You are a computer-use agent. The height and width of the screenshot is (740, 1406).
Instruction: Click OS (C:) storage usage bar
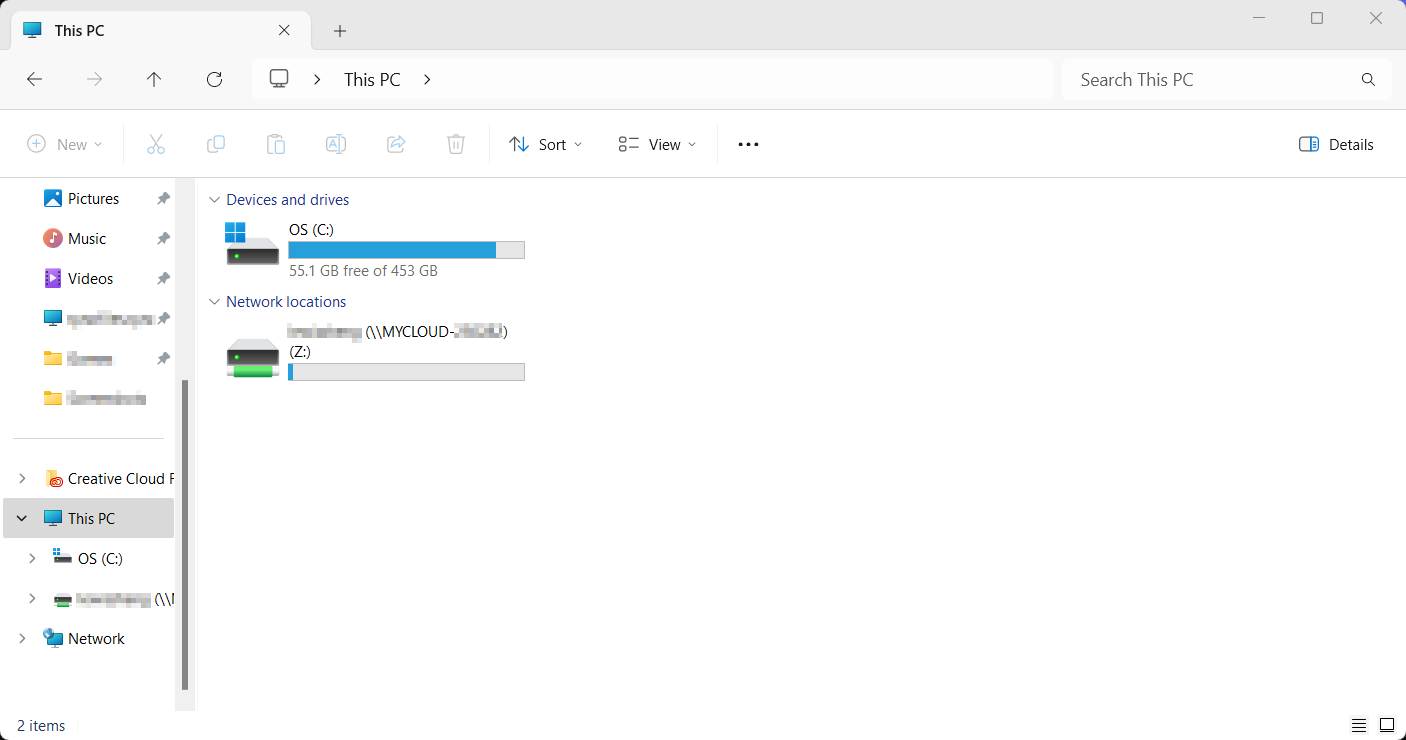(x=406, y=250)
